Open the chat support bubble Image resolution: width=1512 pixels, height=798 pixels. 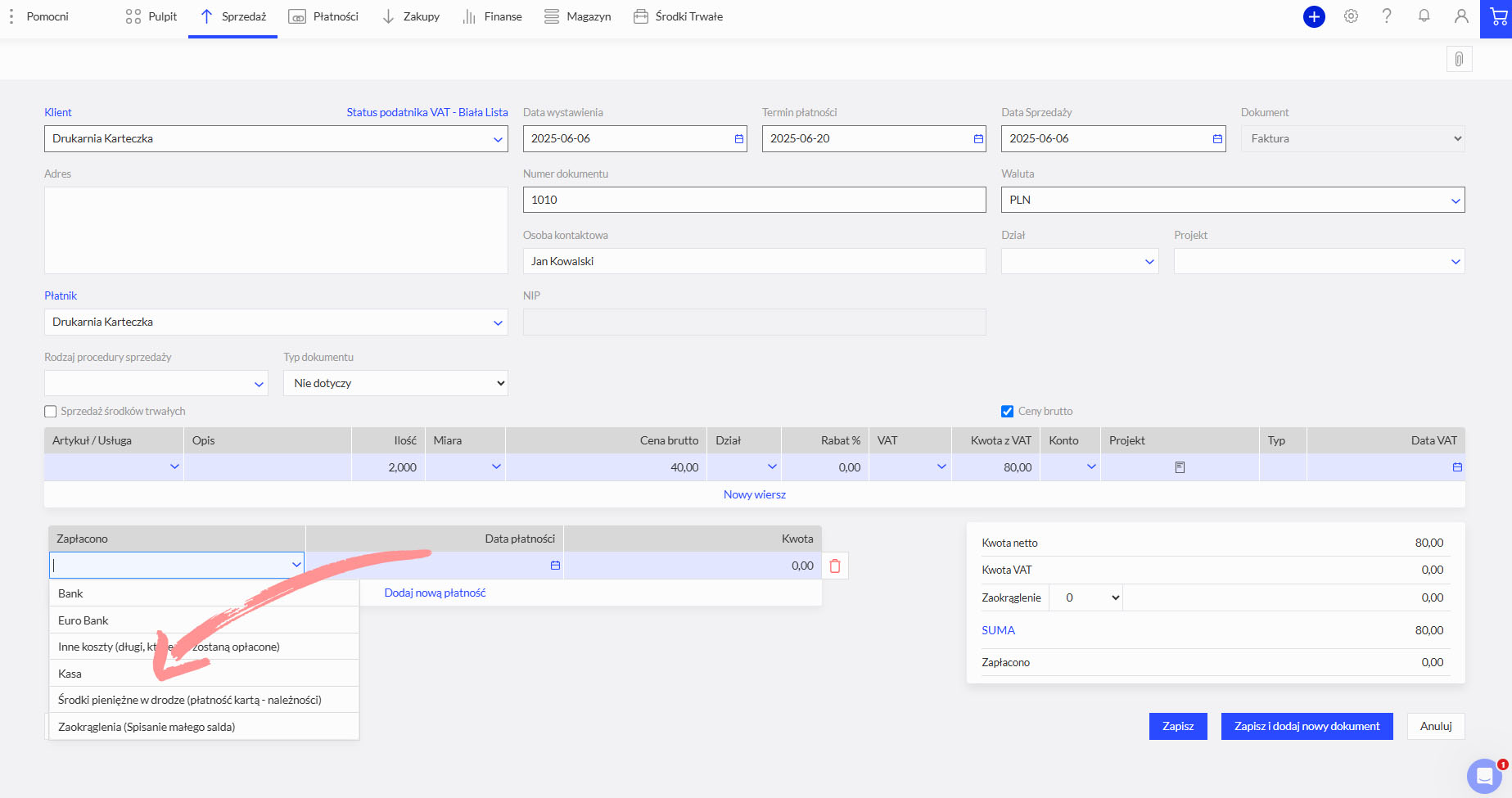pyautogui.click(x=1484, y=777)
